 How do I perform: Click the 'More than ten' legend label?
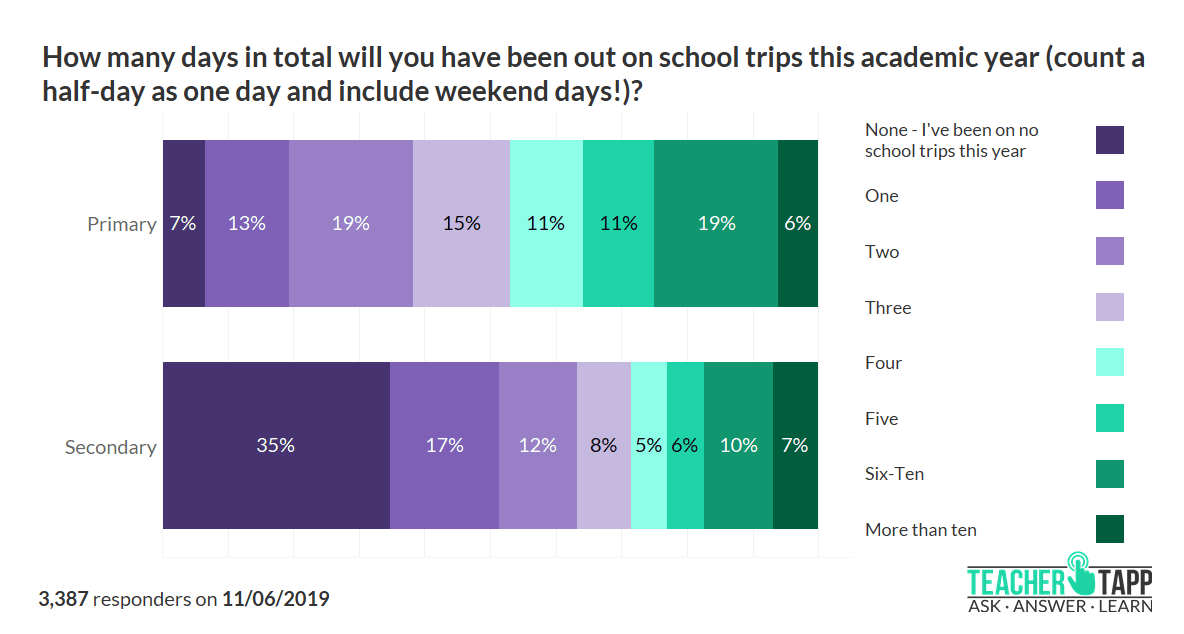pos(921,530)
